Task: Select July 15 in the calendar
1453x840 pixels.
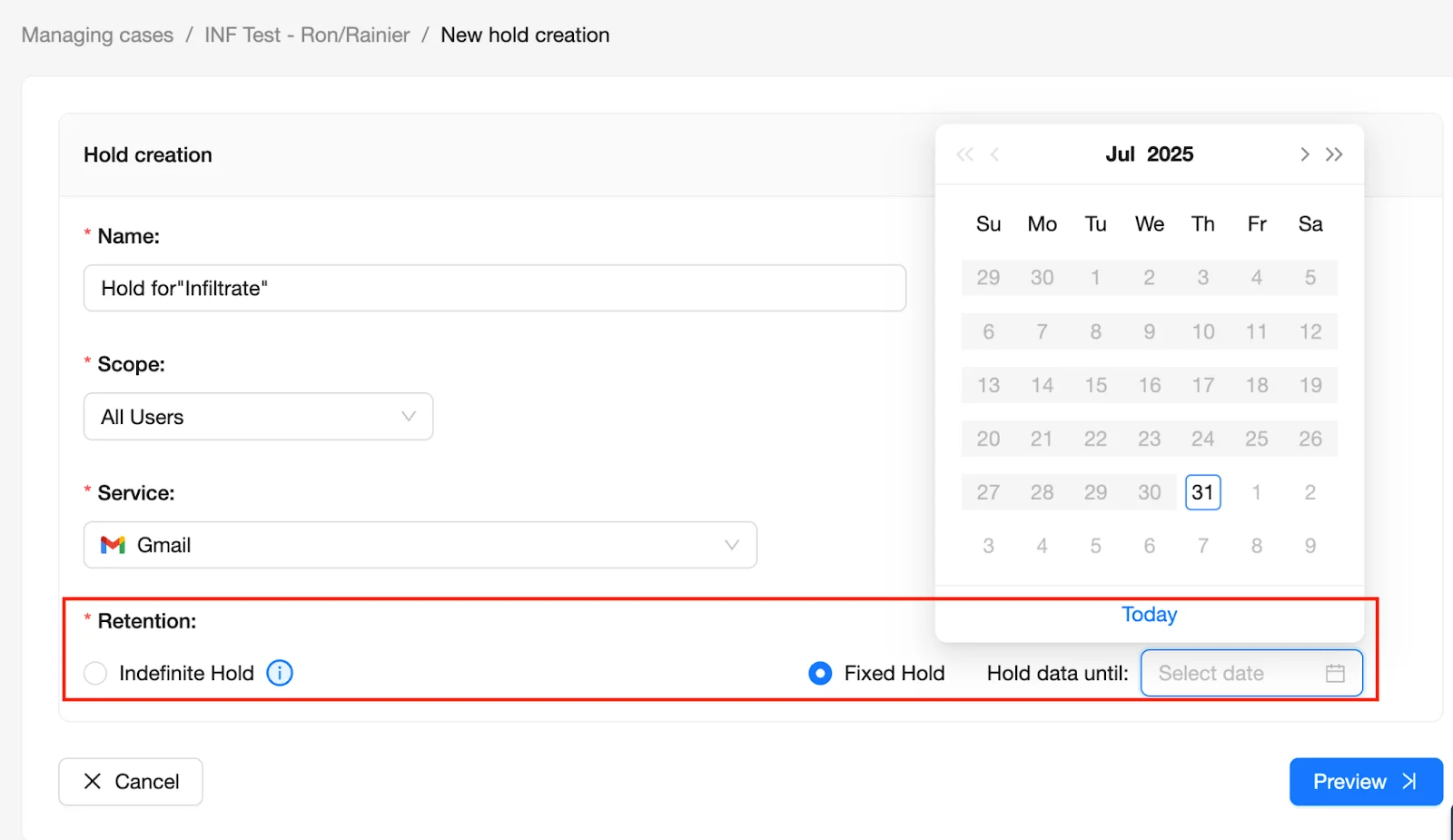Action: [1095, 385]
